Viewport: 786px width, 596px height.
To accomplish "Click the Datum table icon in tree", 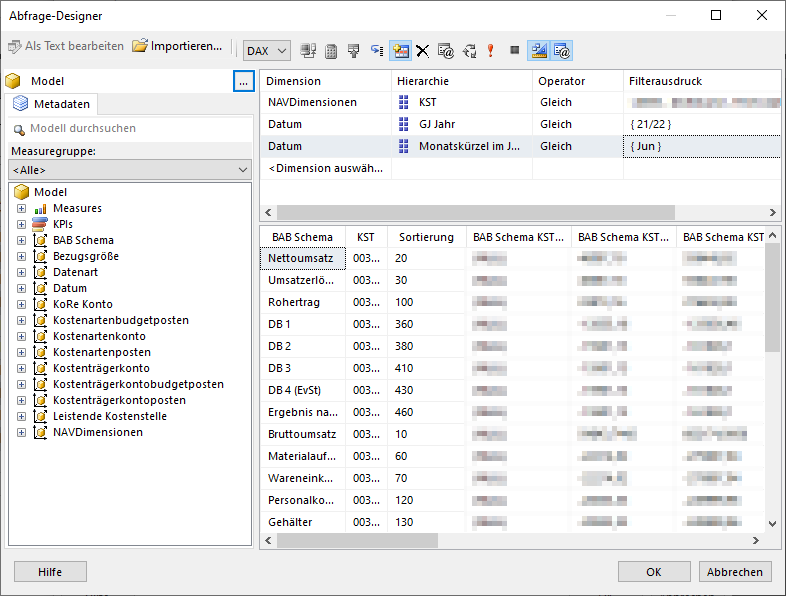I will pos(40,288).
